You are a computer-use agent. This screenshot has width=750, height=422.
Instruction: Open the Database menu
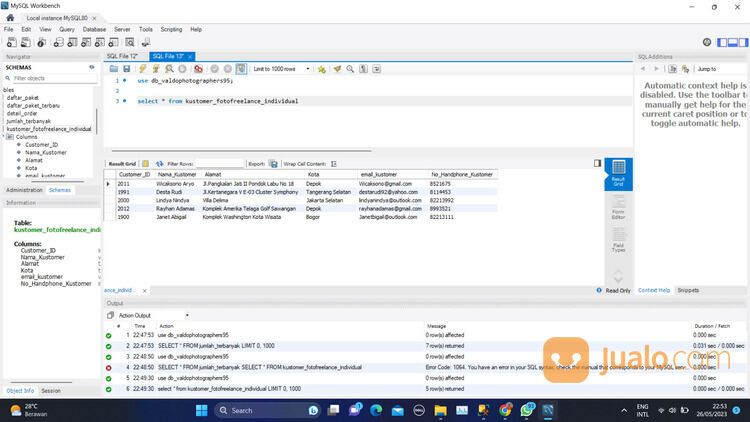[x=93, y=30]
